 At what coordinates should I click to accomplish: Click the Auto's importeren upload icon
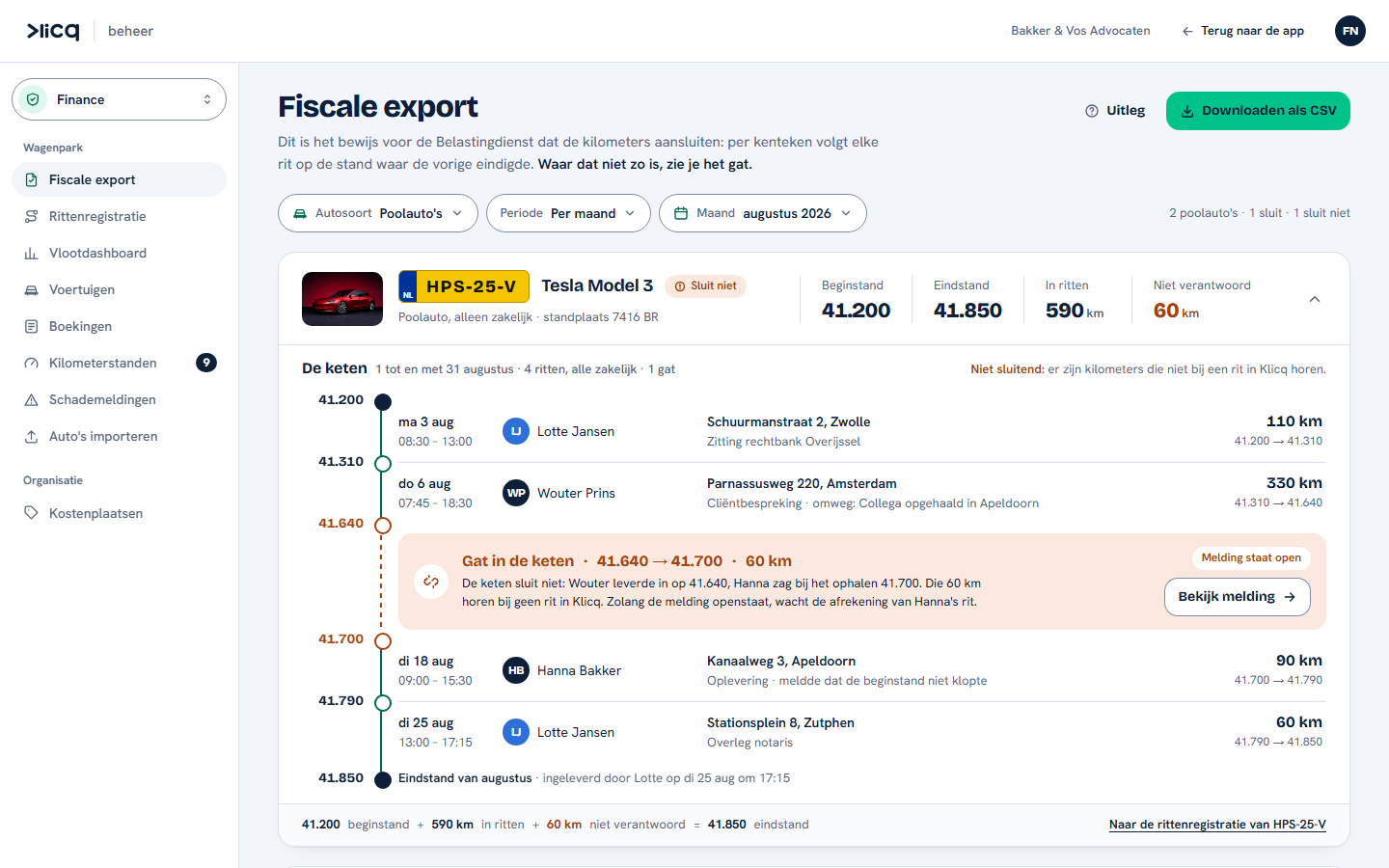pos(31,436)
